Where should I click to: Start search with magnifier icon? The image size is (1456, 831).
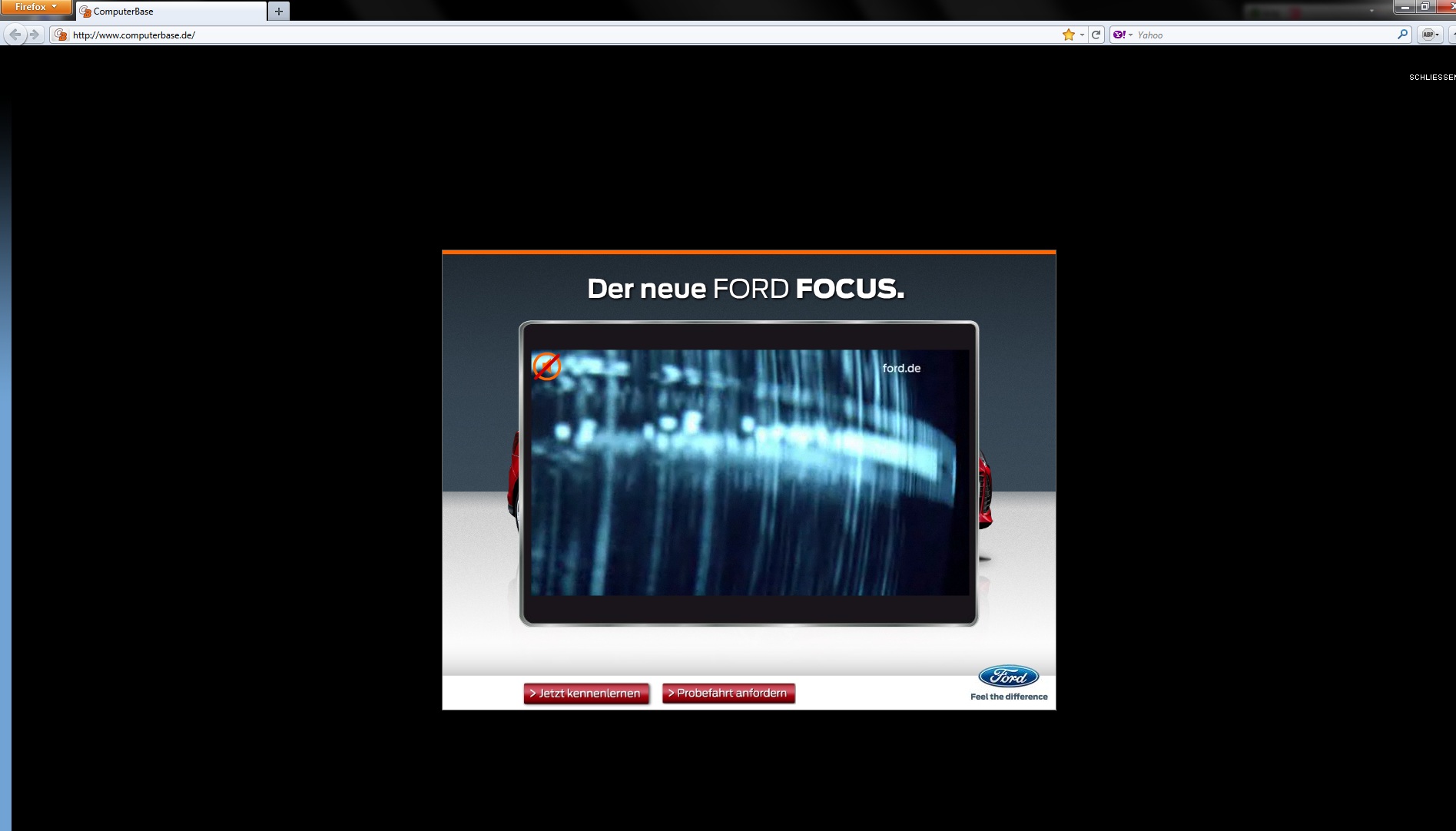(1402, 35)
